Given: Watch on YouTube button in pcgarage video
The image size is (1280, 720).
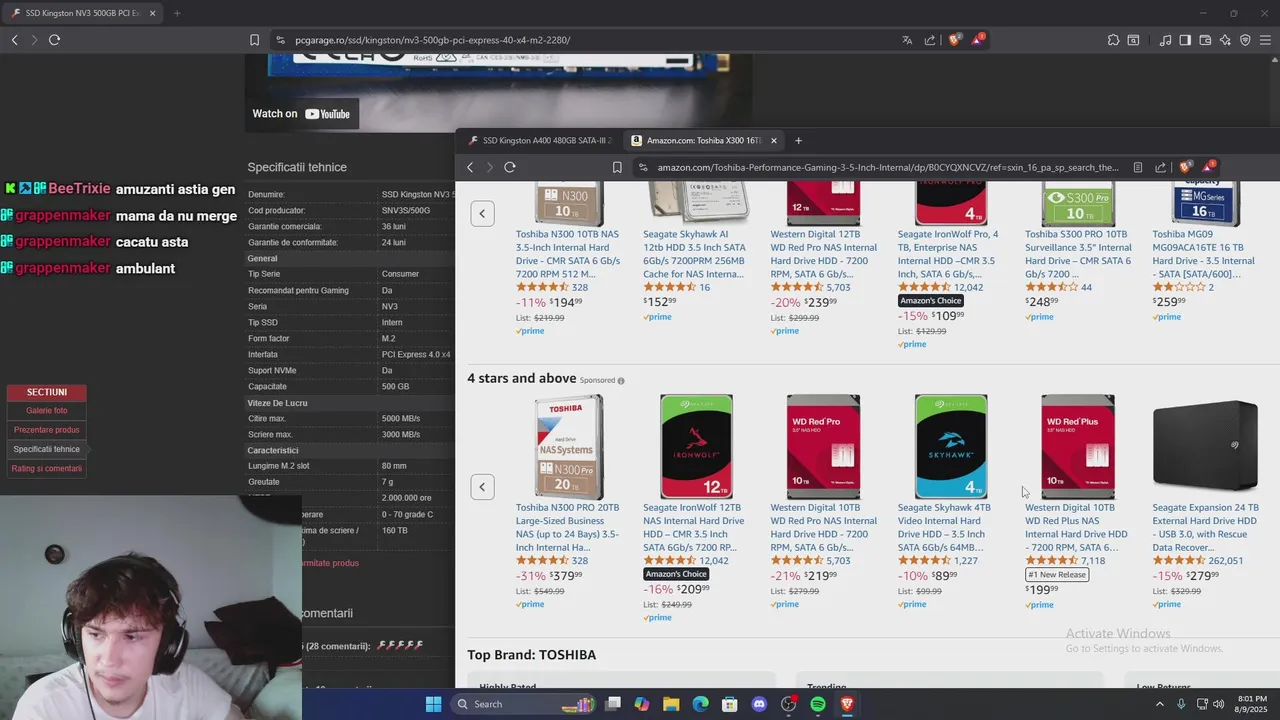Looking at the screenshot, I should 301,114.
